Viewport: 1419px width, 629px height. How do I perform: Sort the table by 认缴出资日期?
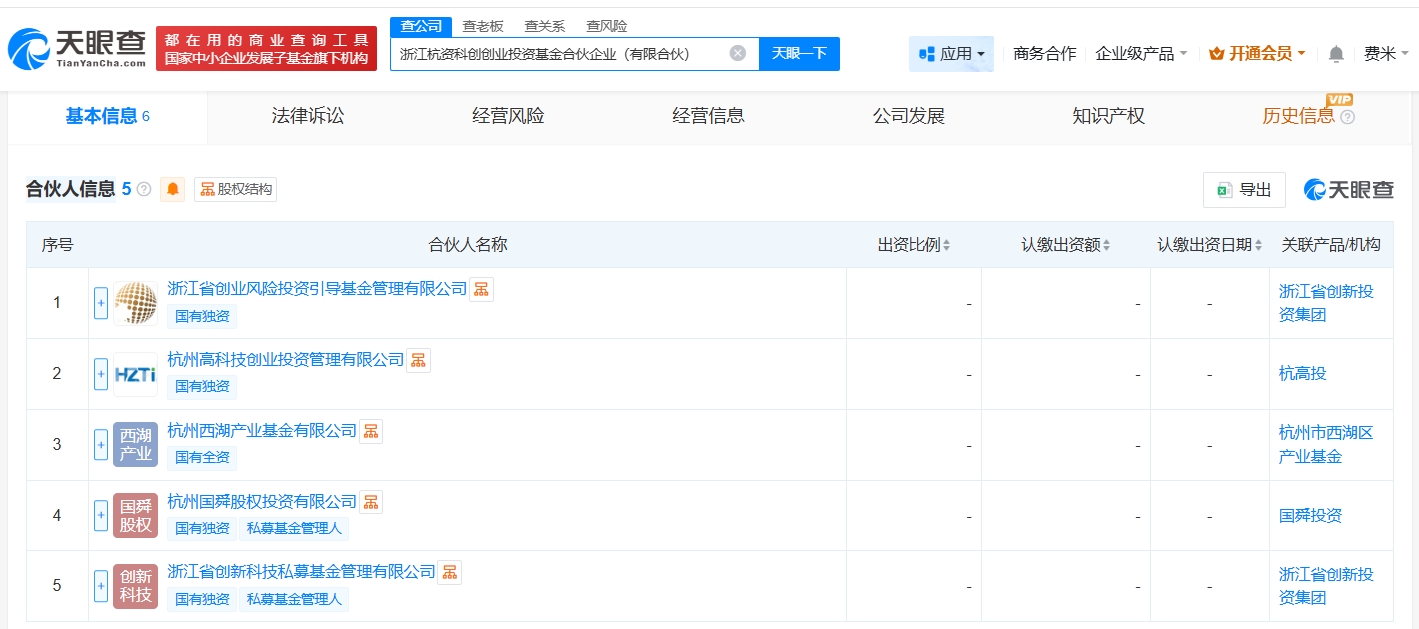click(x=1210, y=245)
